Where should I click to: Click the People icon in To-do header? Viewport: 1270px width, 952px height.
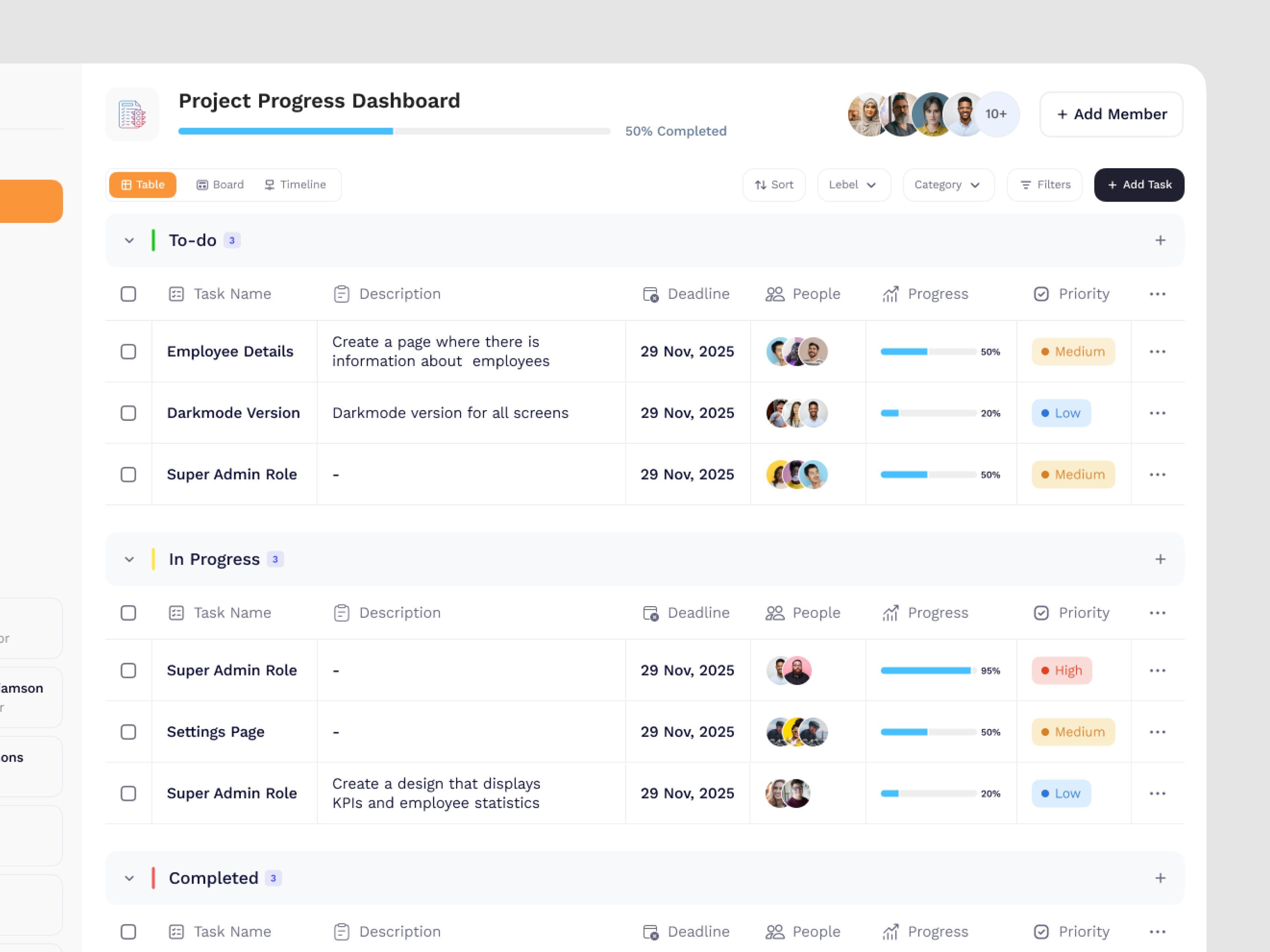click(x=775, y=294)
